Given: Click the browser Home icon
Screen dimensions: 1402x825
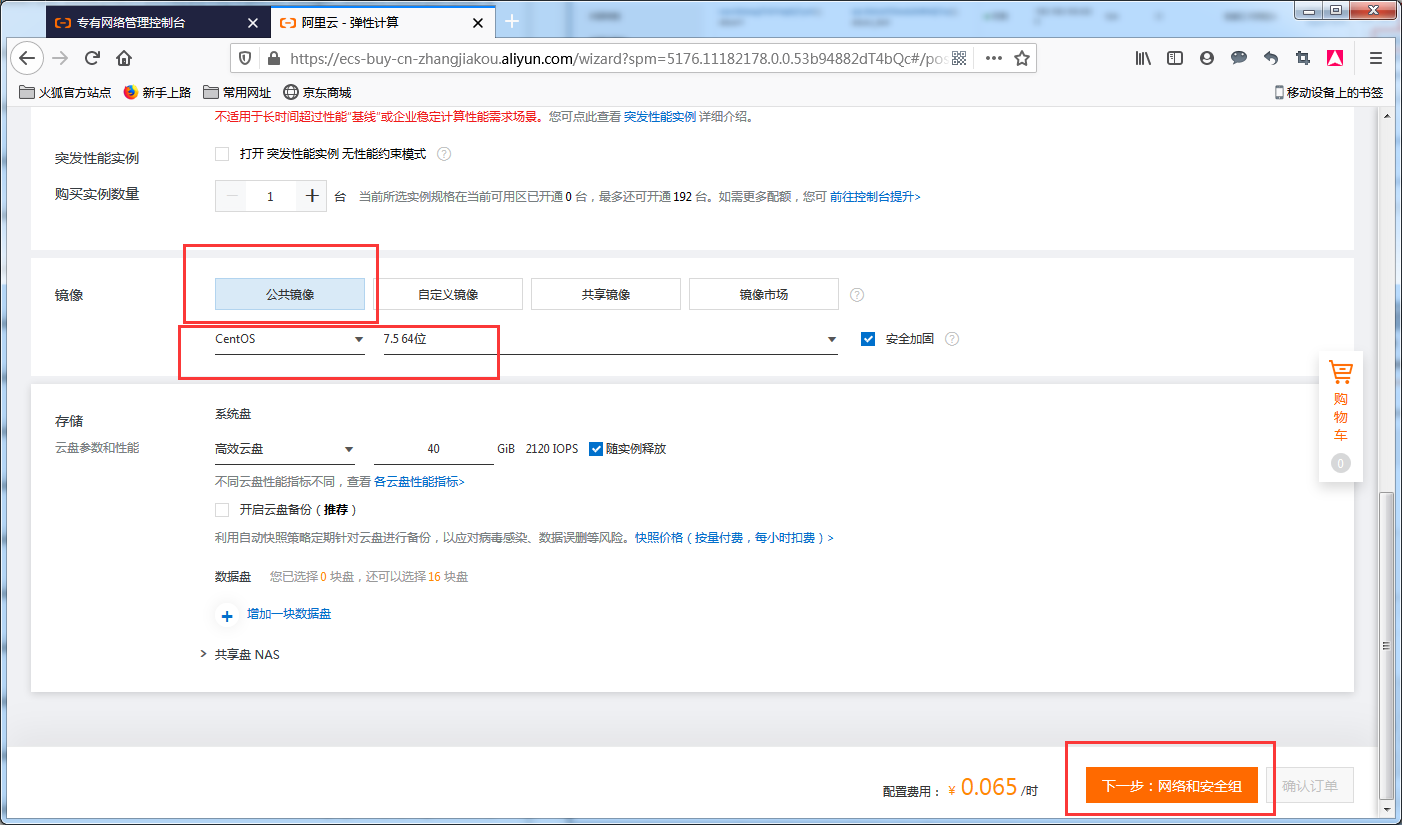Looking at the screenshot, I should (x=123, y=58).
